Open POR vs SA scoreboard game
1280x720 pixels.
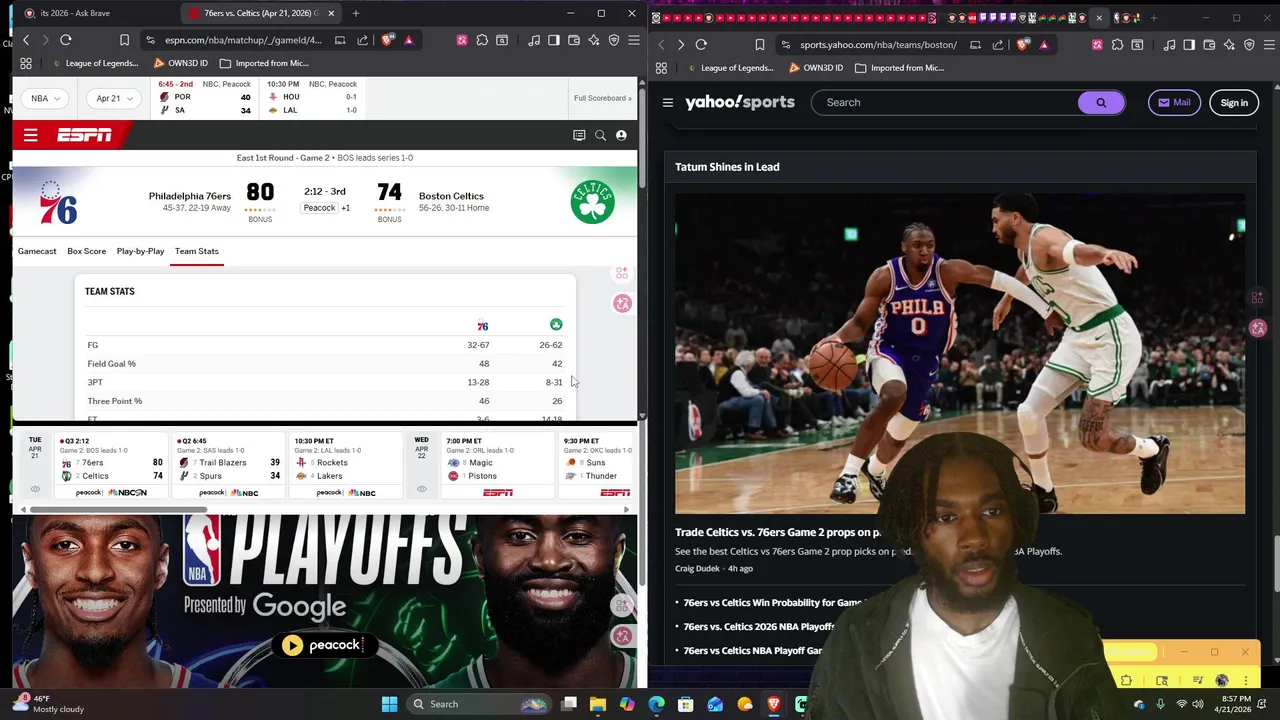[205, 98]
